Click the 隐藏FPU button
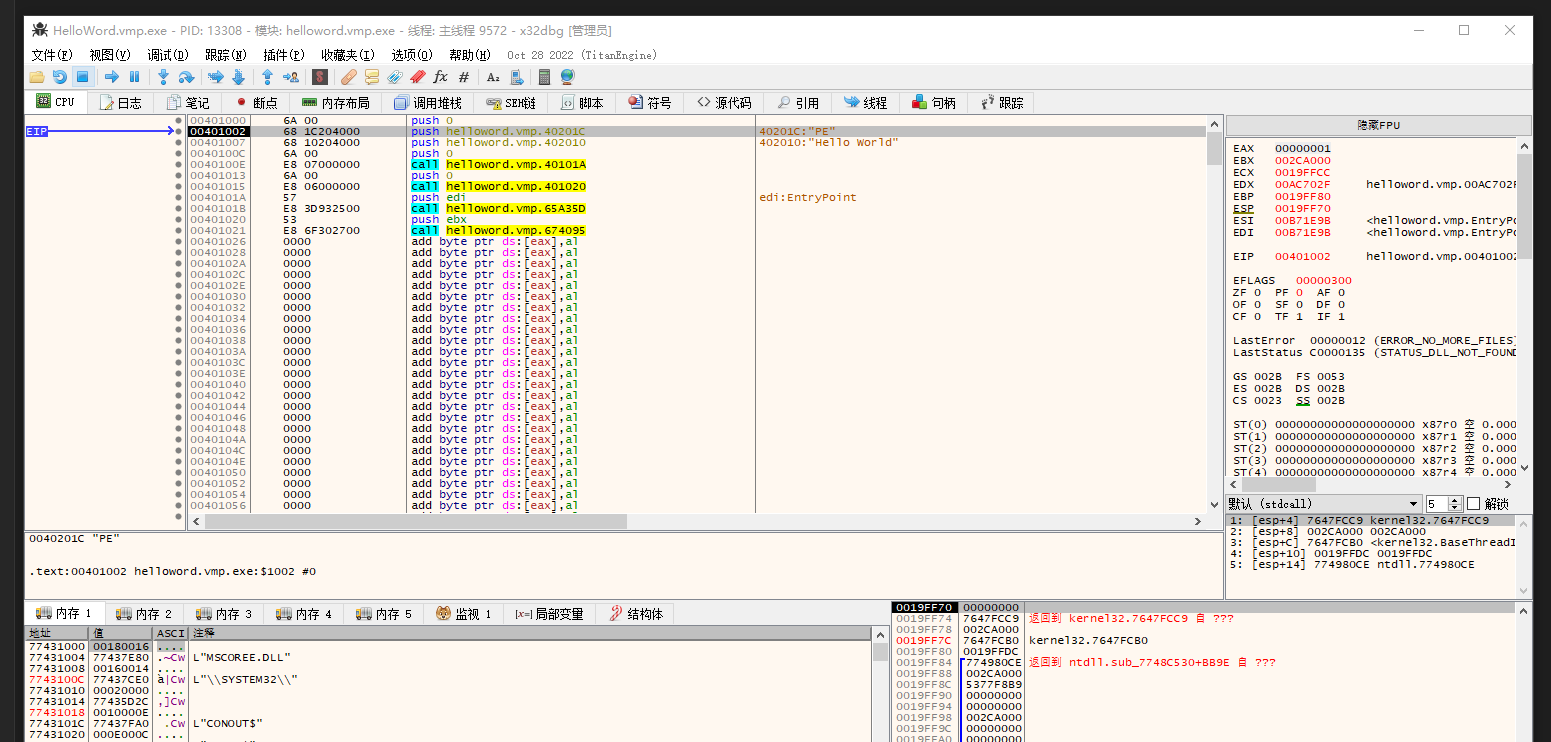 tap(1378, 125)
